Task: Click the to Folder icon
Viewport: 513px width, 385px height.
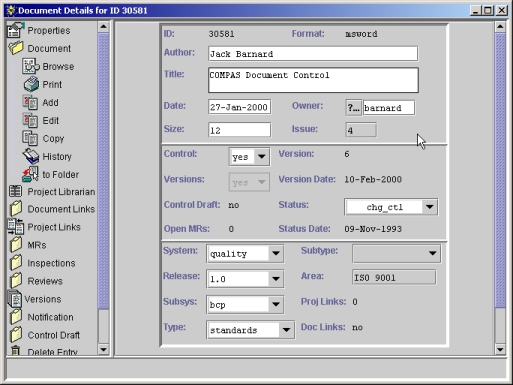Action: pos(30,174)
